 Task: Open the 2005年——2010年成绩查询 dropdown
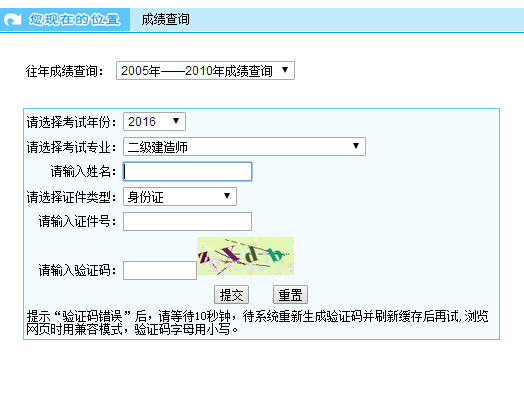(205, 71)
